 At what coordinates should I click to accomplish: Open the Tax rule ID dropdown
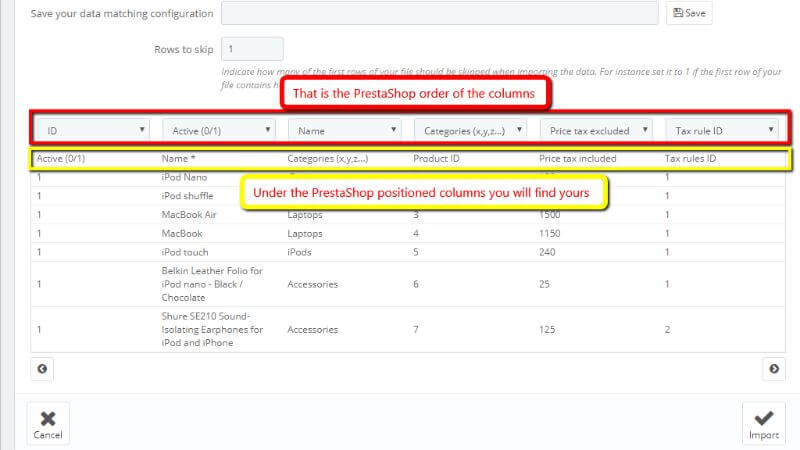pos(722,131)
